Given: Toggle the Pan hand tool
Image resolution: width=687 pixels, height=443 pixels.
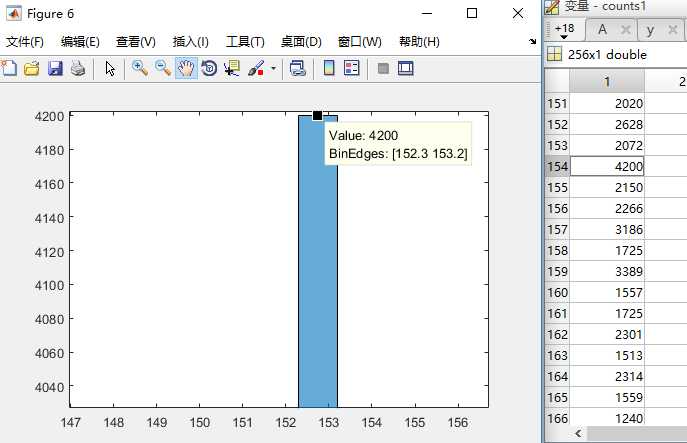Looking at the screenshot, I should coord(186,68).
